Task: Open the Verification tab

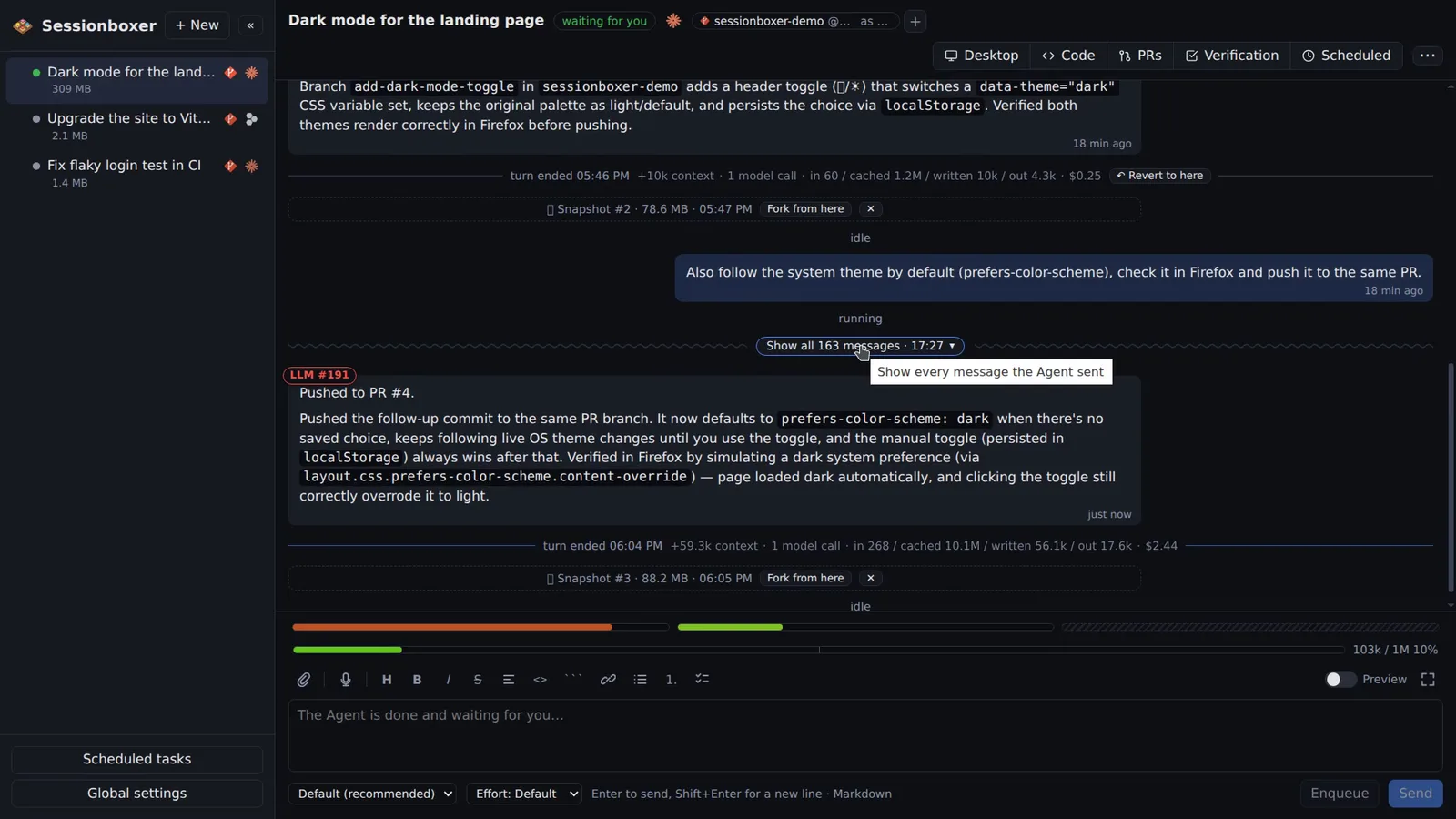Action: click(x=1232, y=56)
